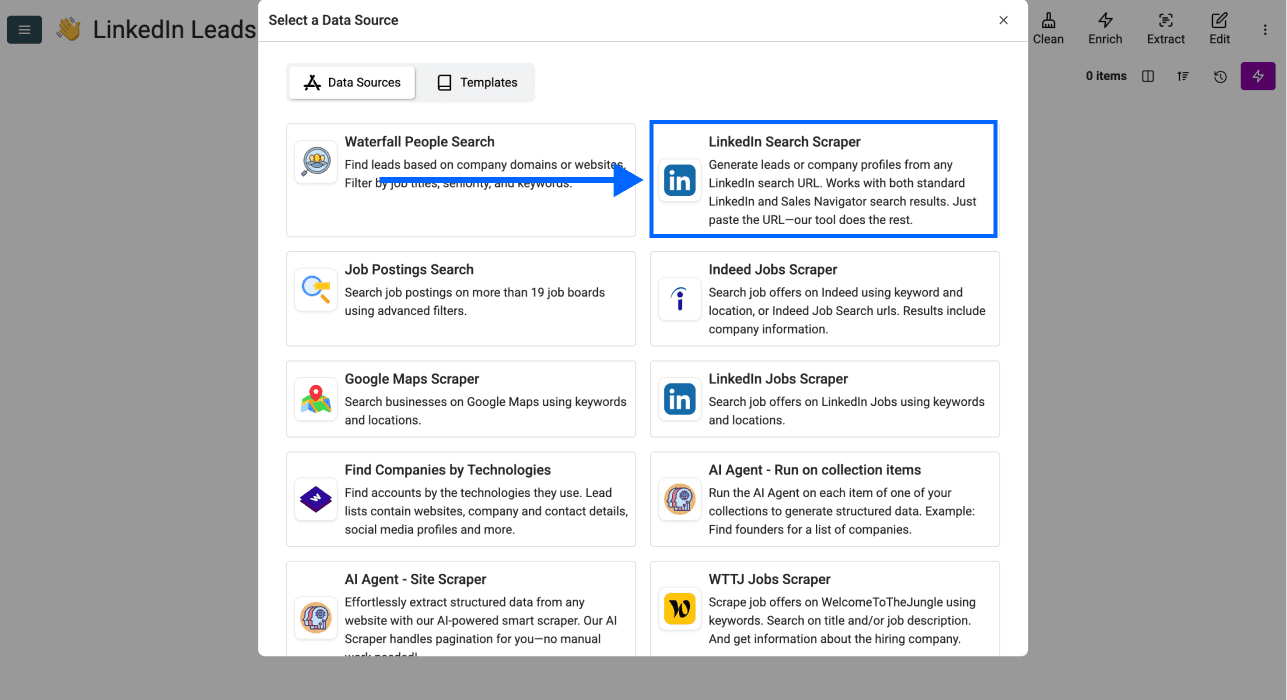This screenshot has width=1287, height=700.
Task: Select the Waterfall People Search card
Action: tap(460, 178)
